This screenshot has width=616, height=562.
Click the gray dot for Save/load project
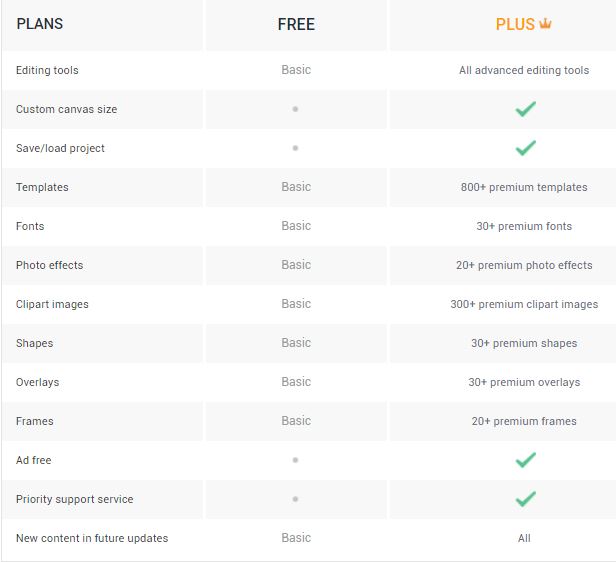295,148
